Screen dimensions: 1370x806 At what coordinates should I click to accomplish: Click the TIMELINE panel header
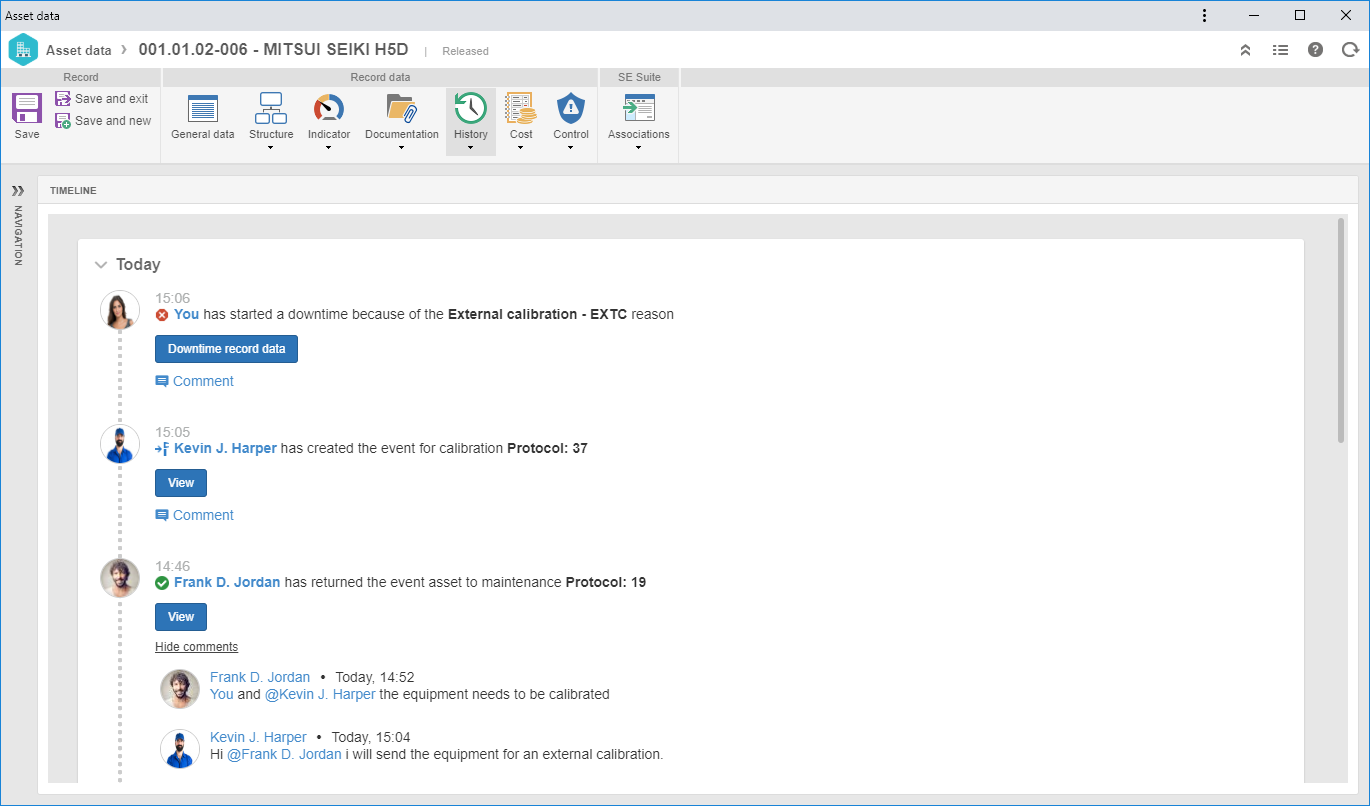pyautogui.click(x=698, y=190)
